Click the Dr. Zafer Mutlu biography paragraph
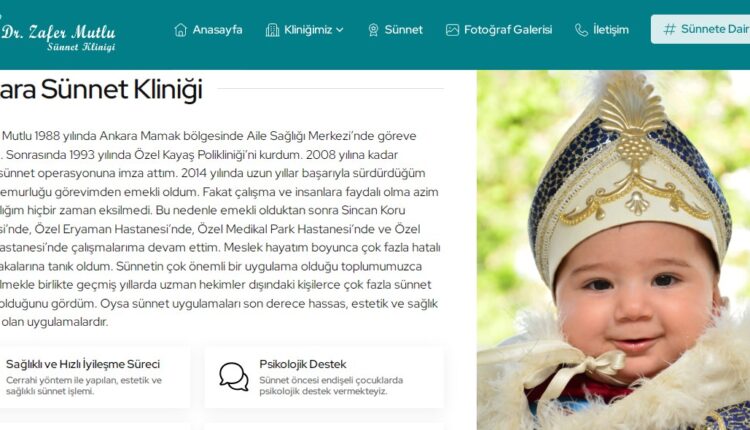 220,229
